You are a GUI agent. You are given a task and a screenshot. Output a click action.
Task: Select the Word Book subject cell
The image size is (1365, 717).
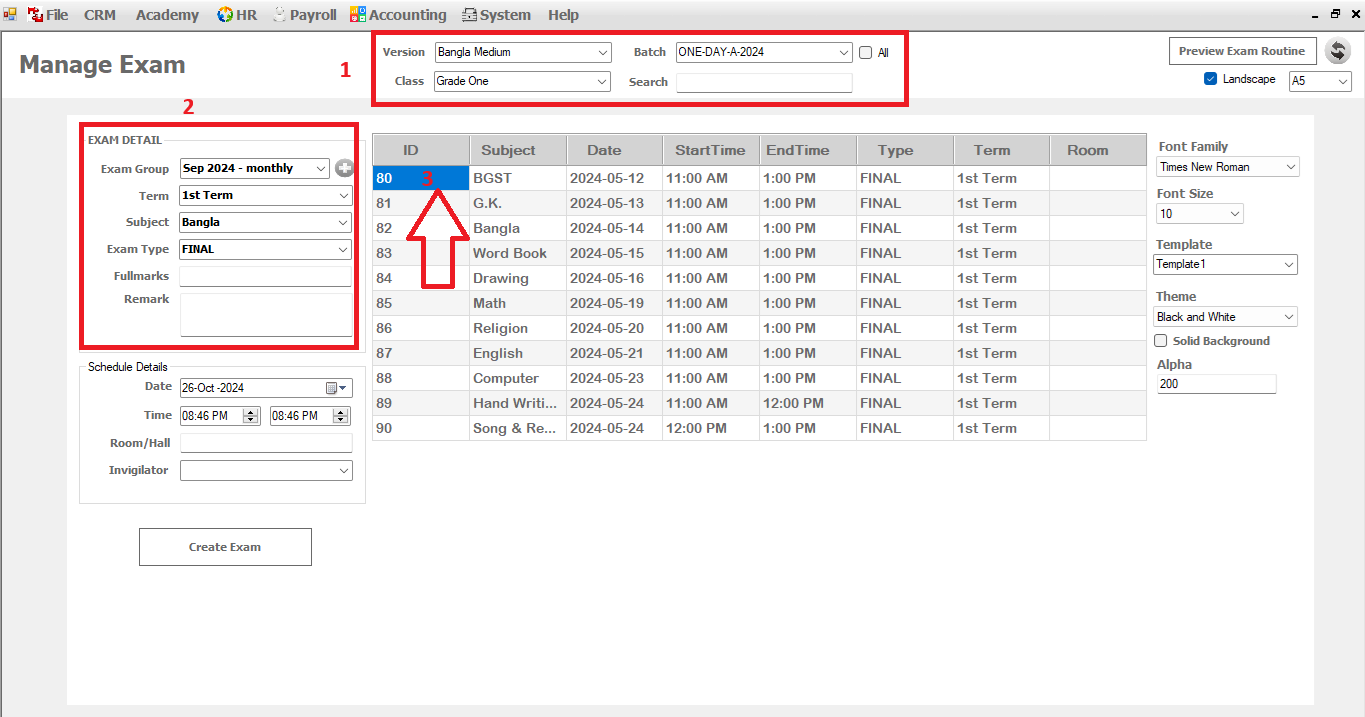[518, 253]
